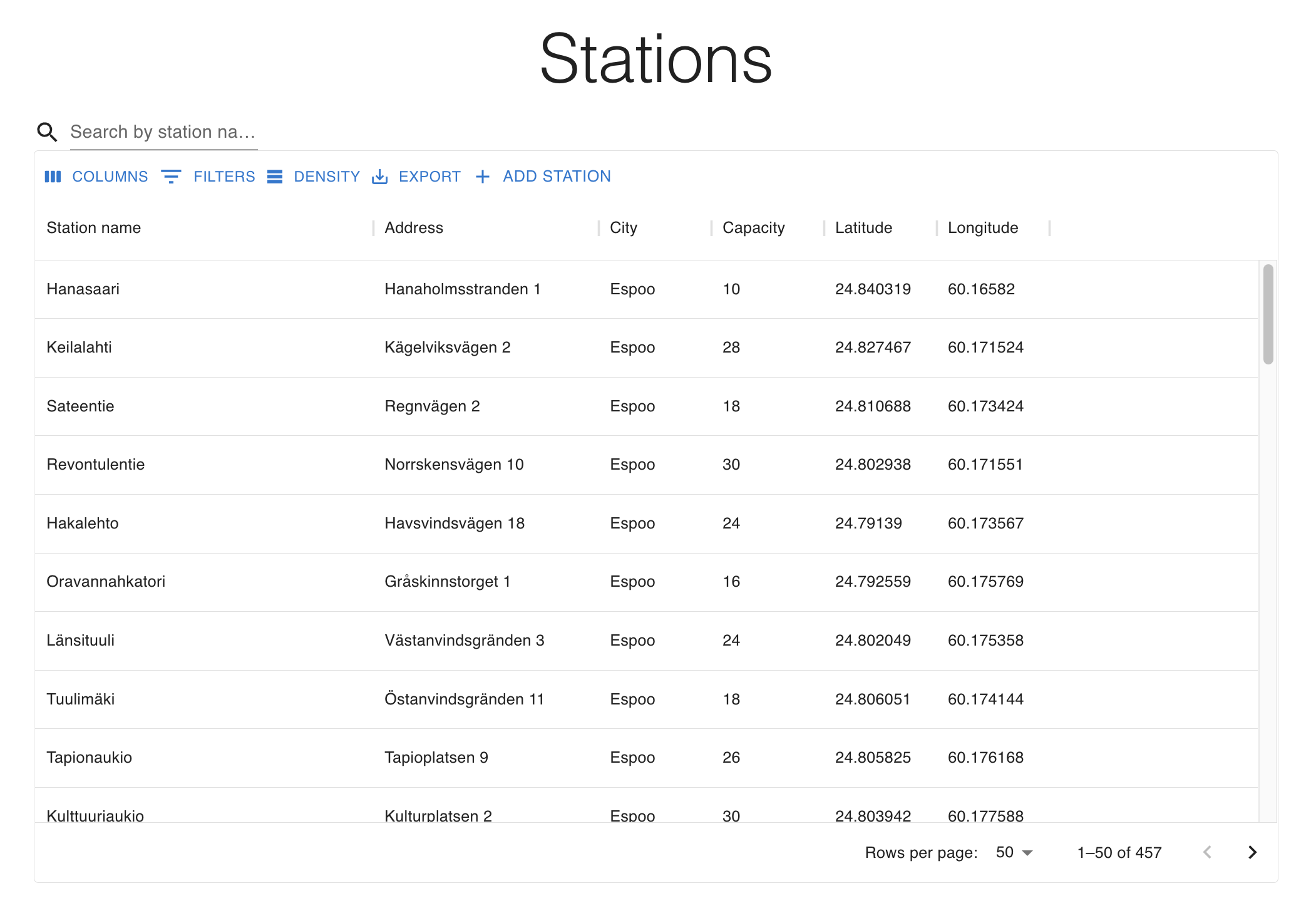Open the COLUMNS visibility panel
Image resolution: width=1316 pixels, height=923 pixels.
[x=110, y=177]
